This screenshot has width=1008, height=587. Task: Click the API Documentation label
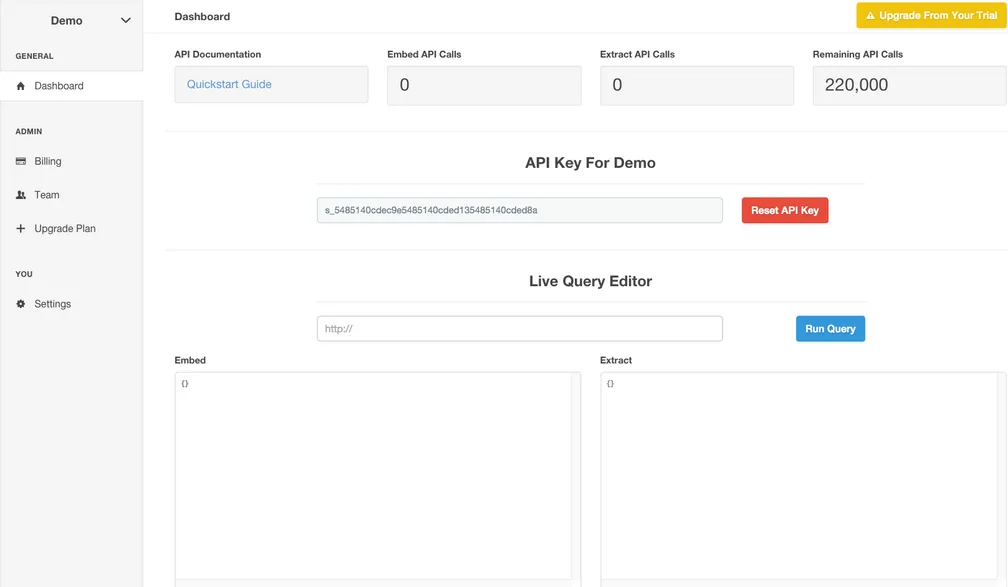click(217, 55)
